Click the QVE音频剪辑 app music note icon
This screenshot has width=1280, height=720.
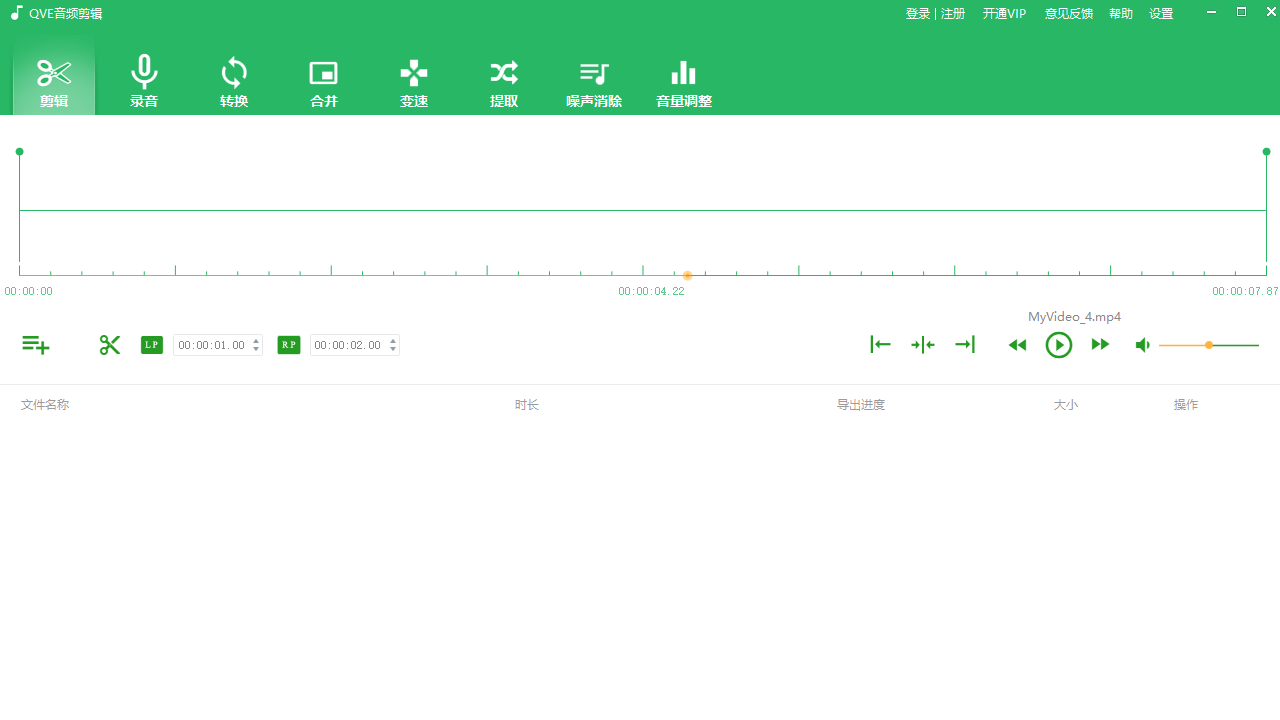tap(16, 14)
